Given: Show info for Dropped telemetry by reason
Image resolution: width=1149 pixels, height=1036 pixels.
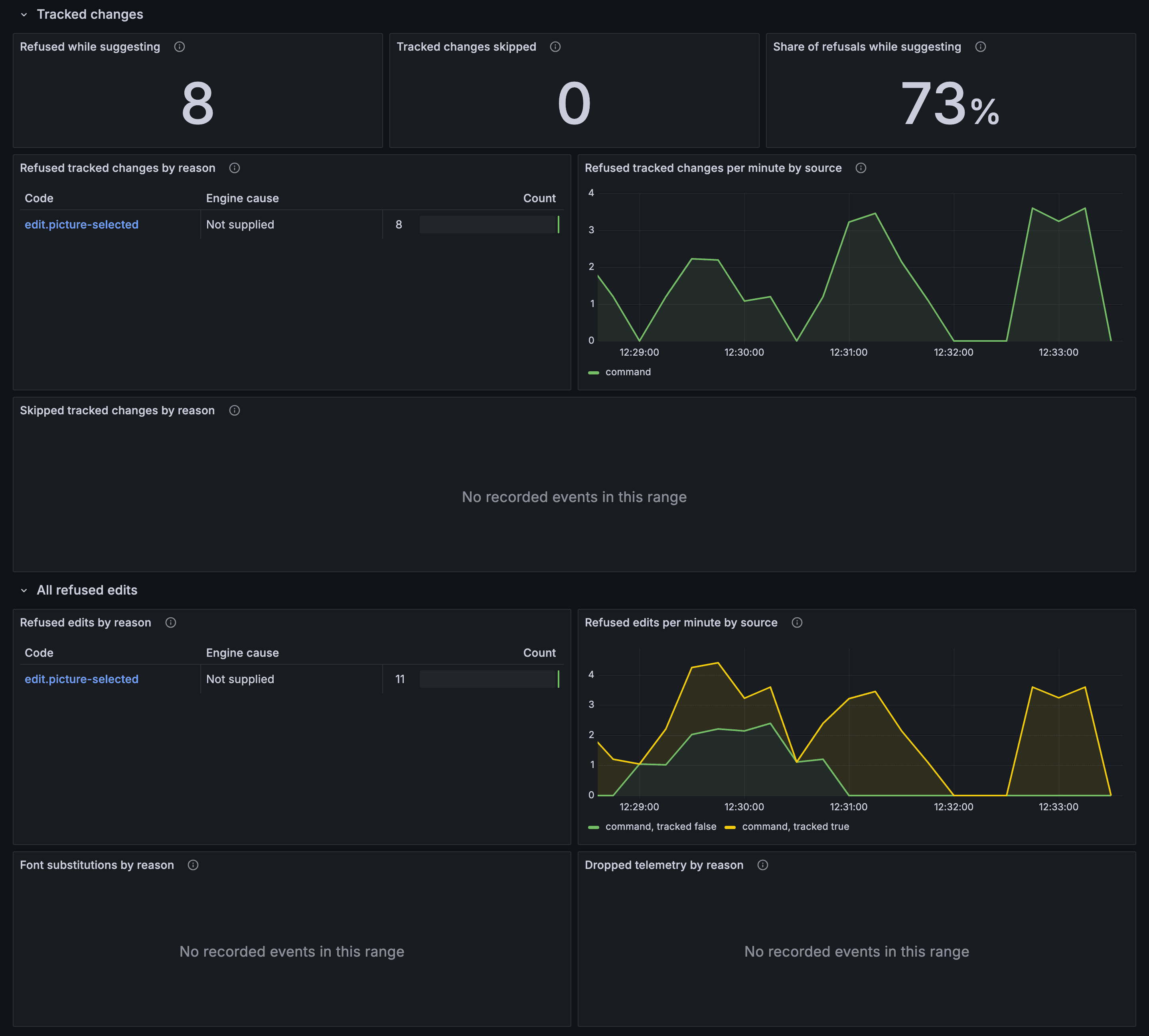Looking at the screenshot, I should [x=763, y=865].
